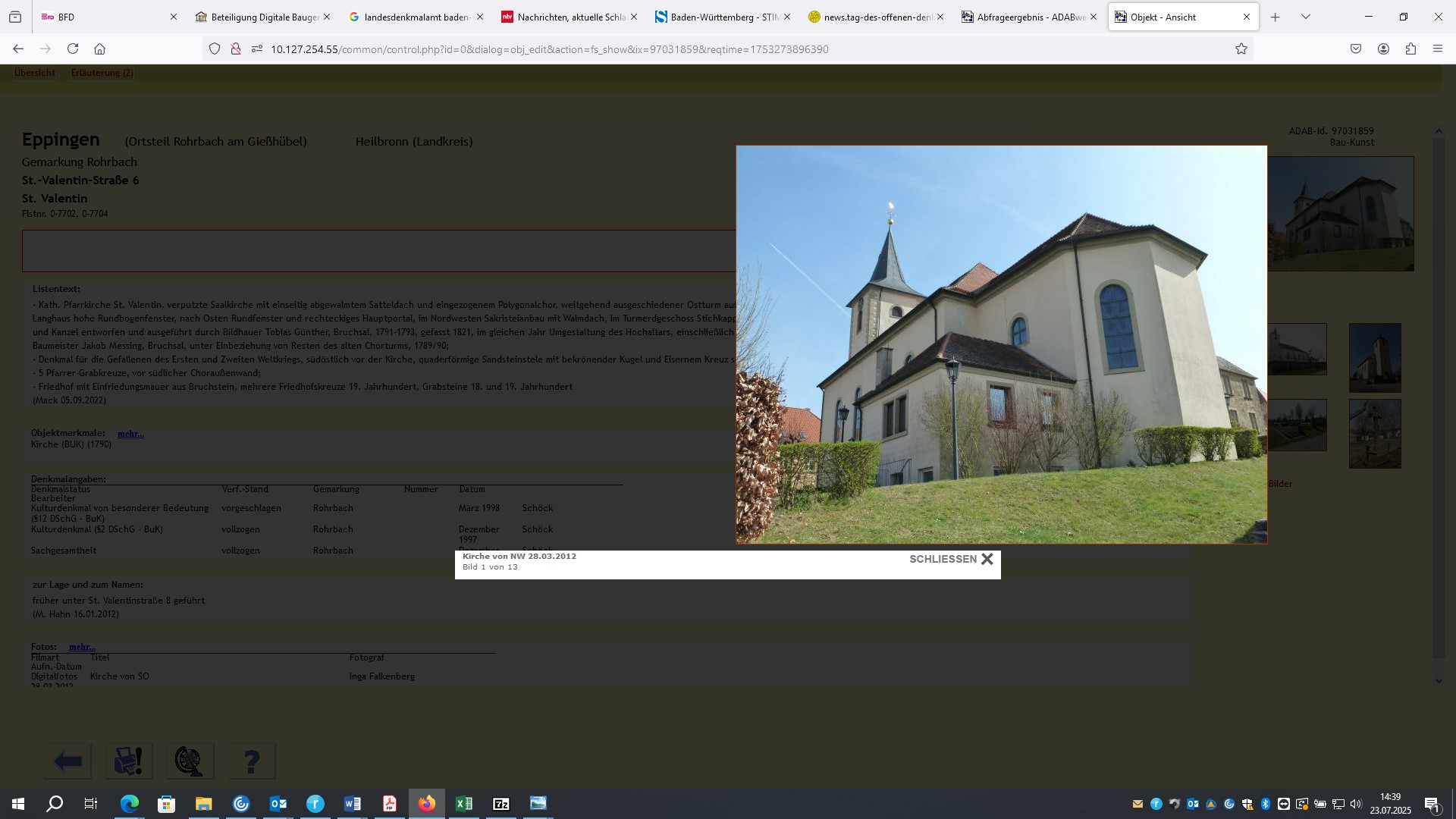Switch to the Abfrageergebnis - ADABweb tab
Viewport: 1456px width, 819px height.
click(1024, 17)
